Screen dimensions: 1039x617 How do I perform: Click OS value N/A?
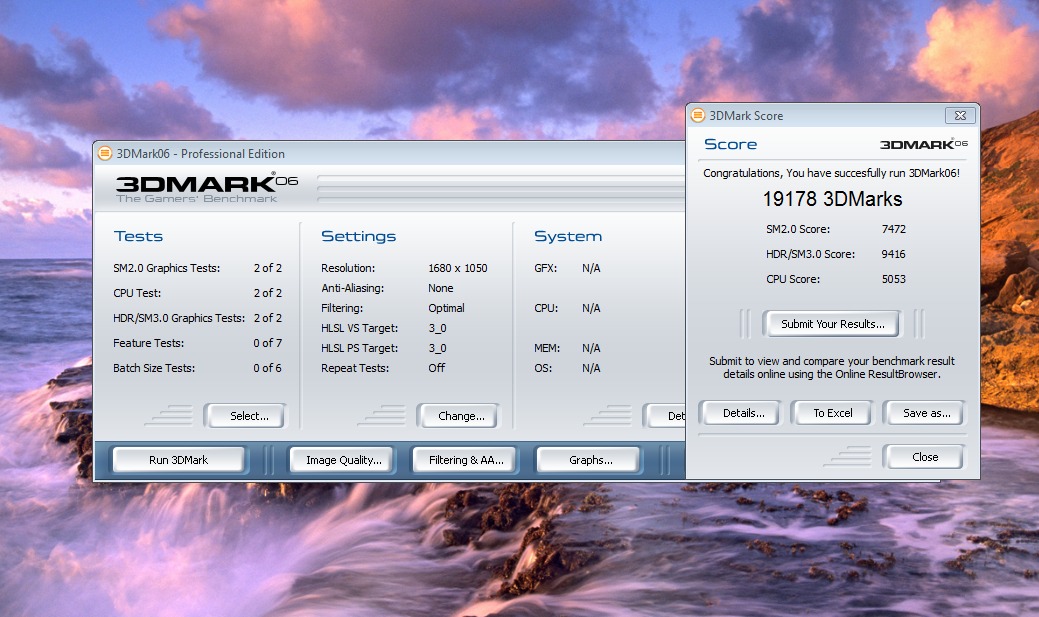click(x=591, y=368)
